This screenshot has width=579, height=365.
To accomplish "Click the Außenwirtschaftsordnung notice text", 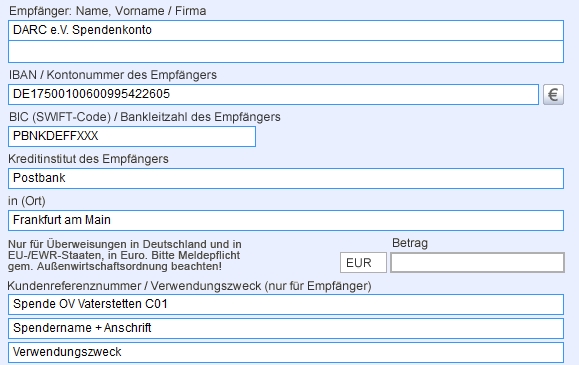I will [124, 255].
